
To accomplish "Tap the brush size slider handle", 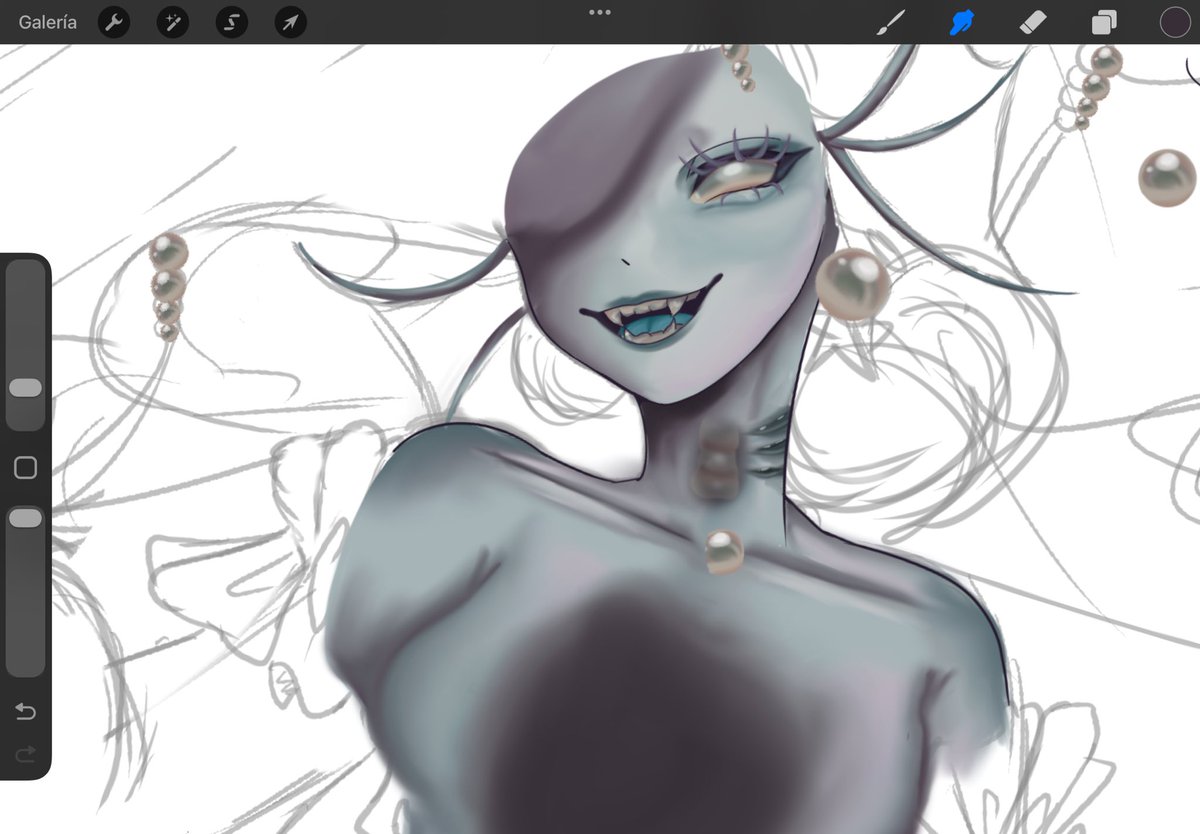I will click(x=26, y=388).
